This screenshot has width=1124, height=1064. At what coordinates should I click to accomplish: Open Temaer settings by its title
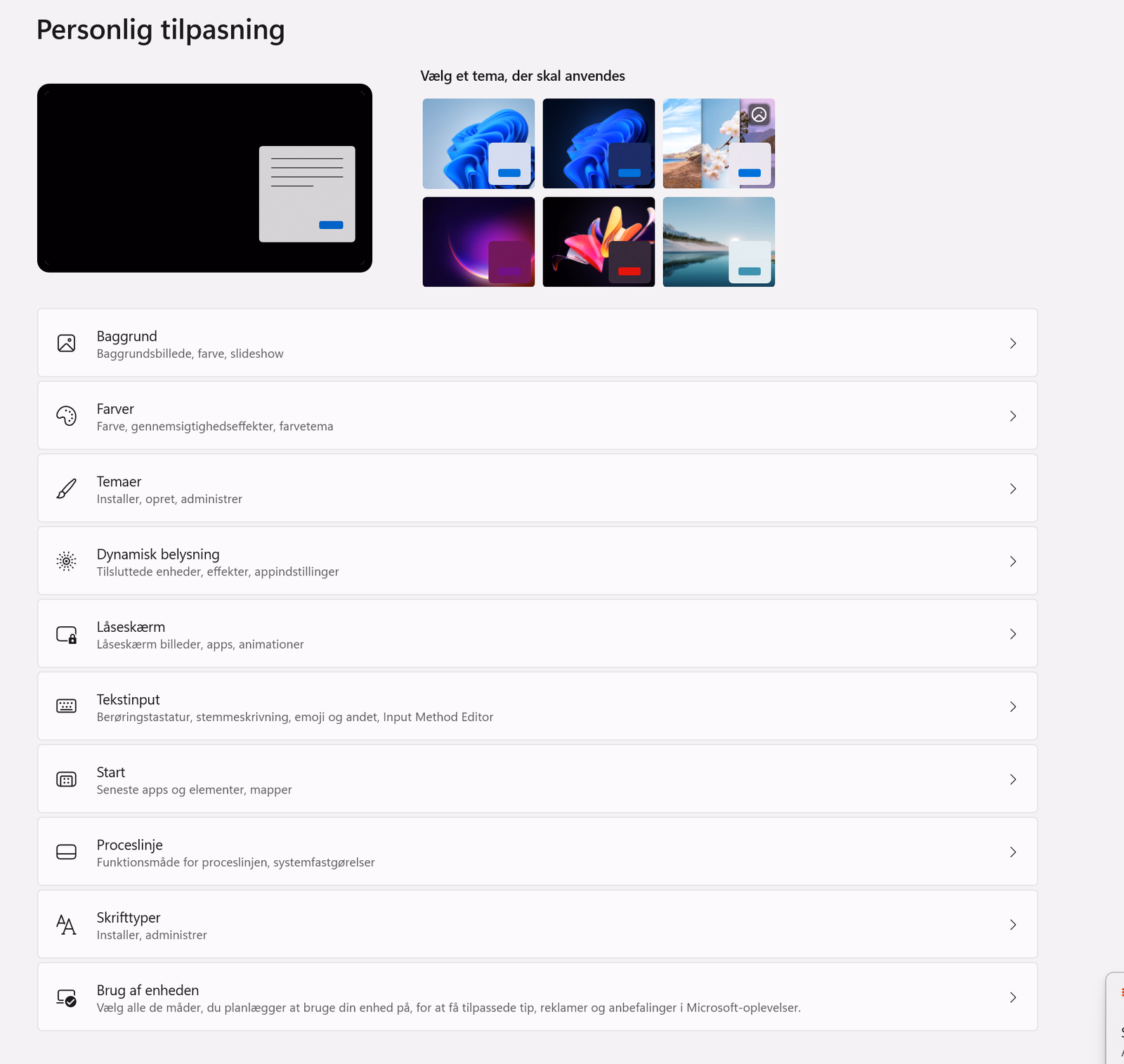coord(119,481)
